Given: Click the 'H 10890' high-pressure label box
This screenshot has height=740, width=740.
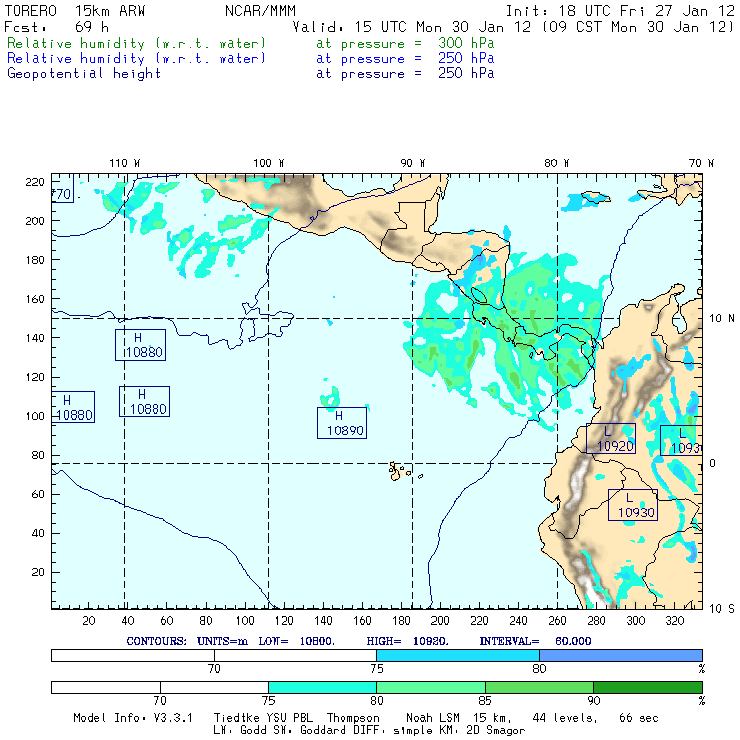Looking at the screenshot, I should (342, 423).
